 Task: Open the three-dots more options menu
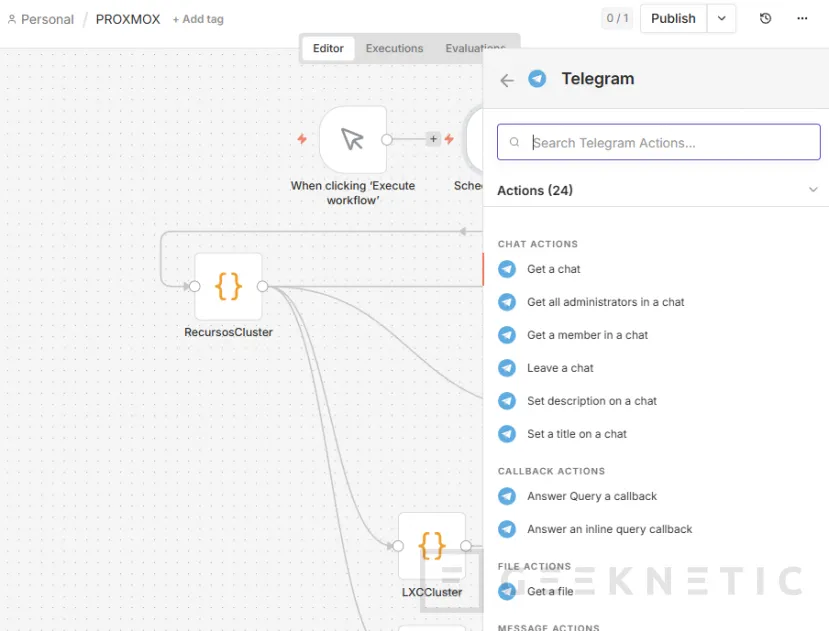tap(802, 18)
